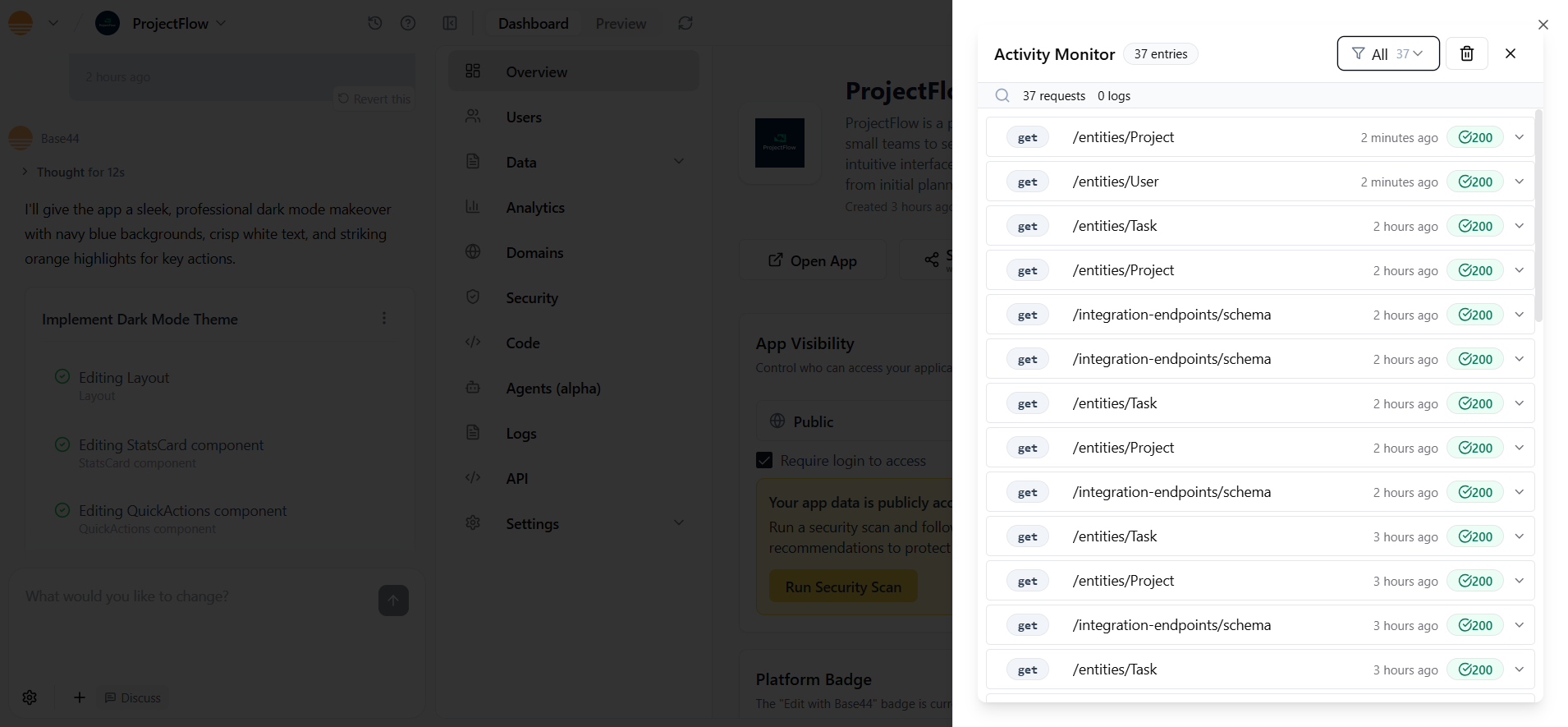
Task: Click the ProjectFlow app thumbnail
Action: (x=780, y=143)
